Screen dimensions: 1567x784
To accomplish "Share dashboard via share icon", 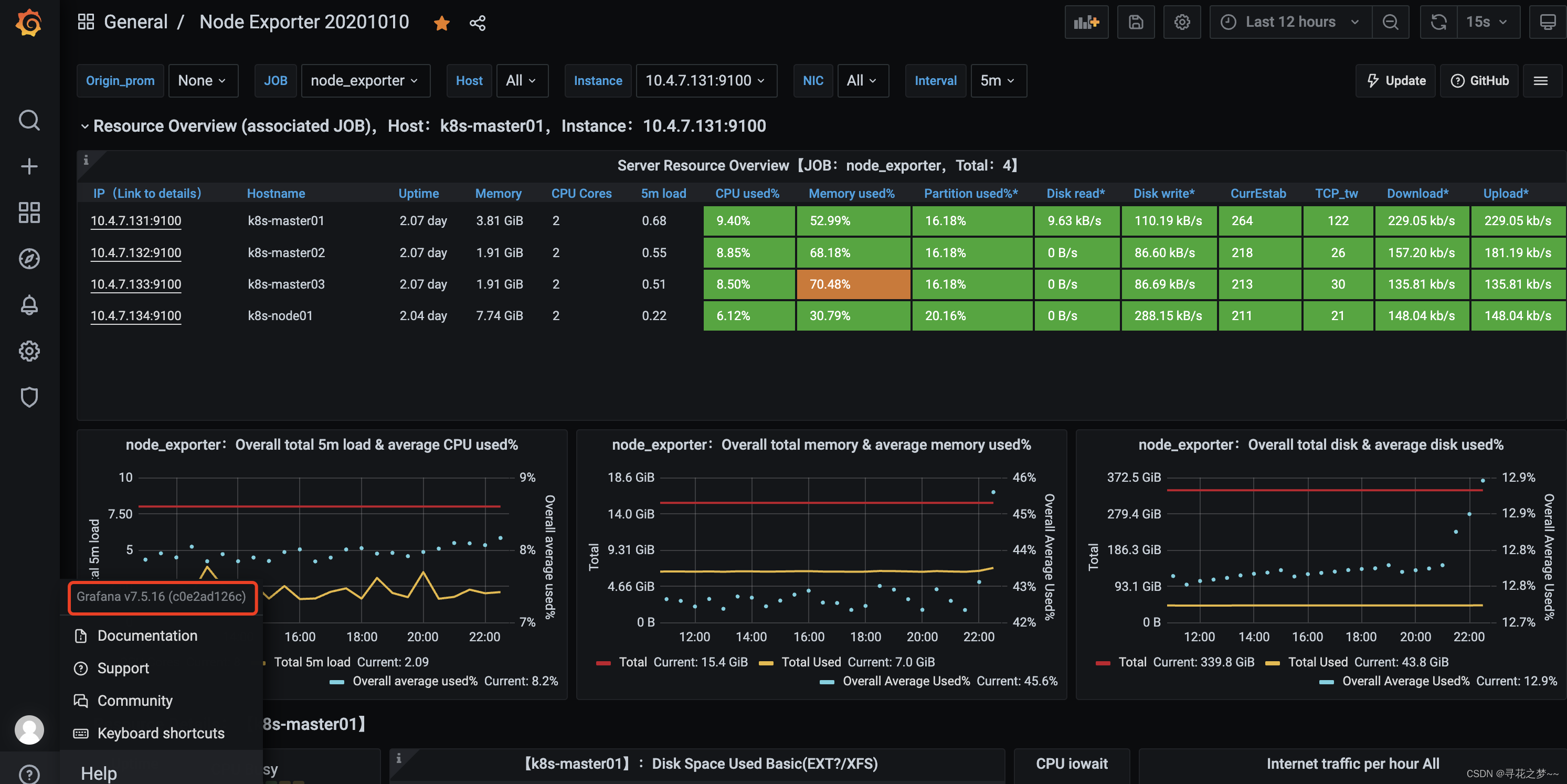I will click(x=478, y=23).
